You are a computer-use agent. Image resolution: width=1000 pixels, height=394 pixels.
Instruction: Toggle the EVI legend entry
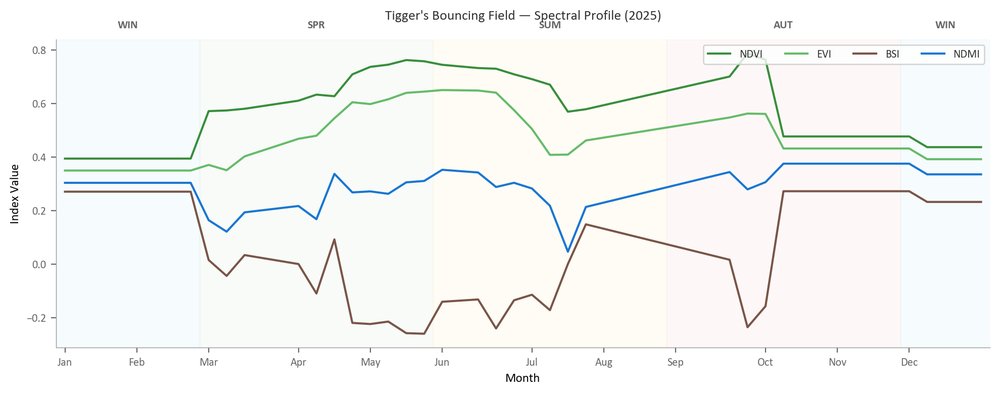point(809,54)
